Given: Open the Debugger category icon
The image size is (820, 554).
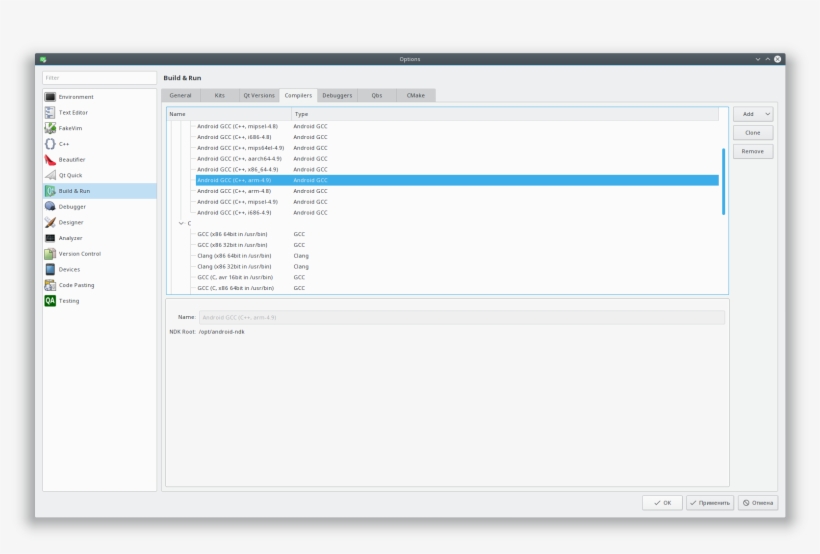Looking at the screenshot, I should 50,207.
